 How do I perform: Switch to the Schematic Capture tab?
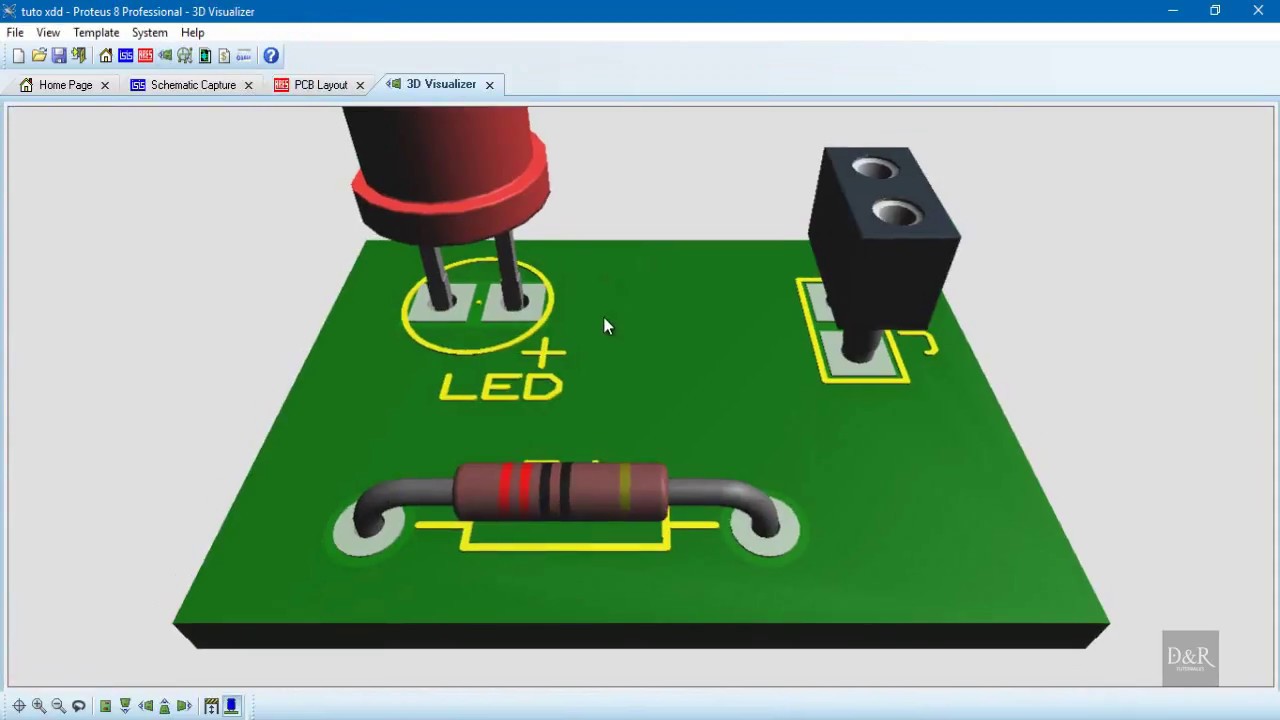(x=193, y=85)
